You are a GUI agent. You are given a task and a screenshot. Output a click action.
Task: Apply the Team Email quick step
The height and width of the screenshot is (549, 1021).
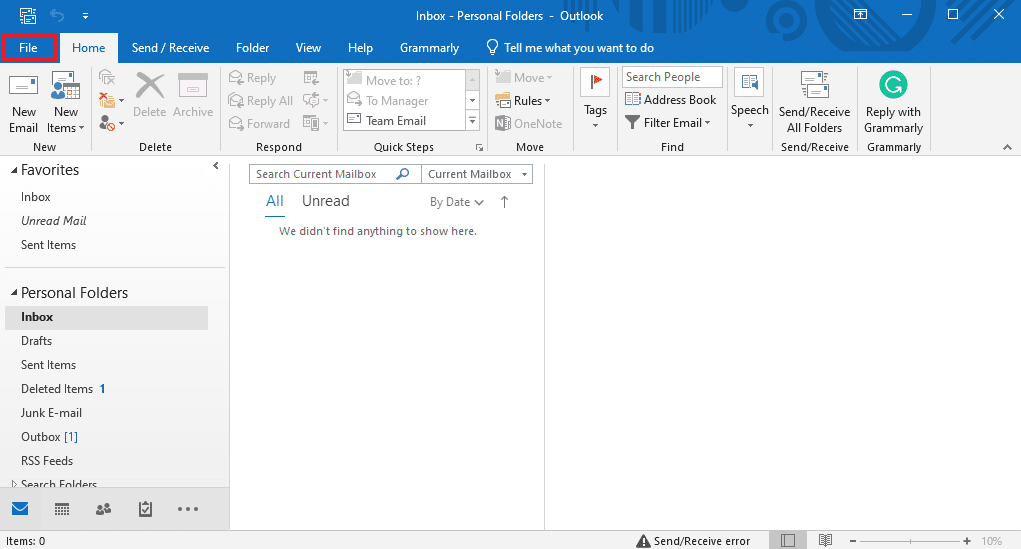click(x=396, y=120)
